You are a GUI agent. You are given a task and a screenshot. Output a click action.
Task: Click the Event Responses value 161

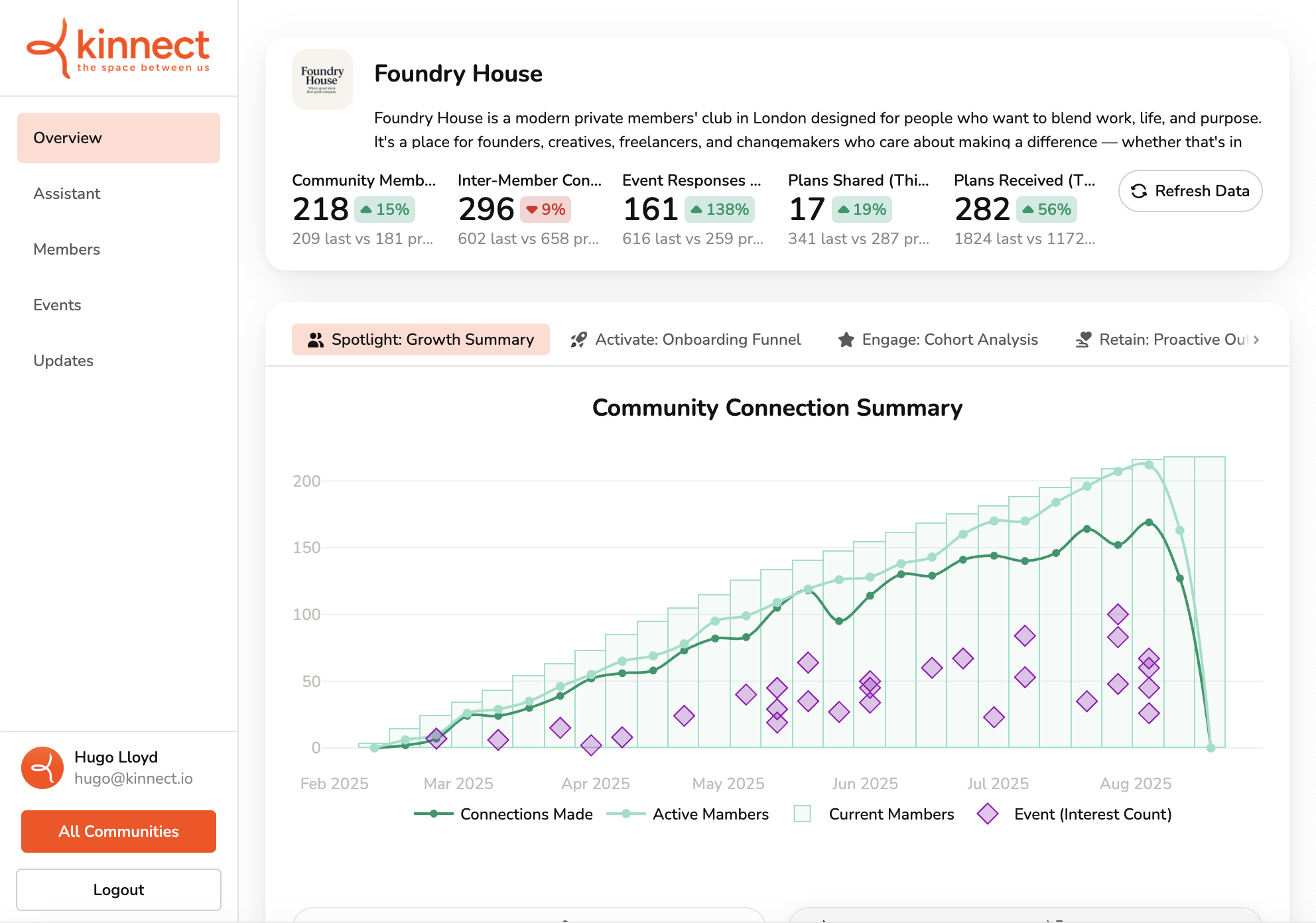click(x=651, y=210)
